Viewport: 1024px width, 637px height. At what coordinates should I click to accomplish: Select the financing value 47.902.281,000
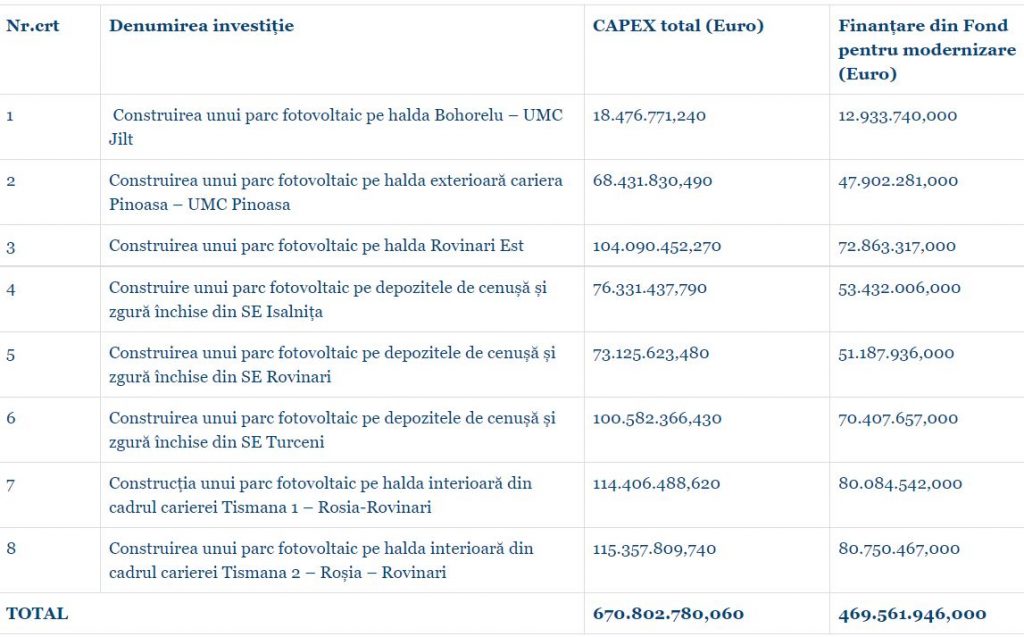898,181
